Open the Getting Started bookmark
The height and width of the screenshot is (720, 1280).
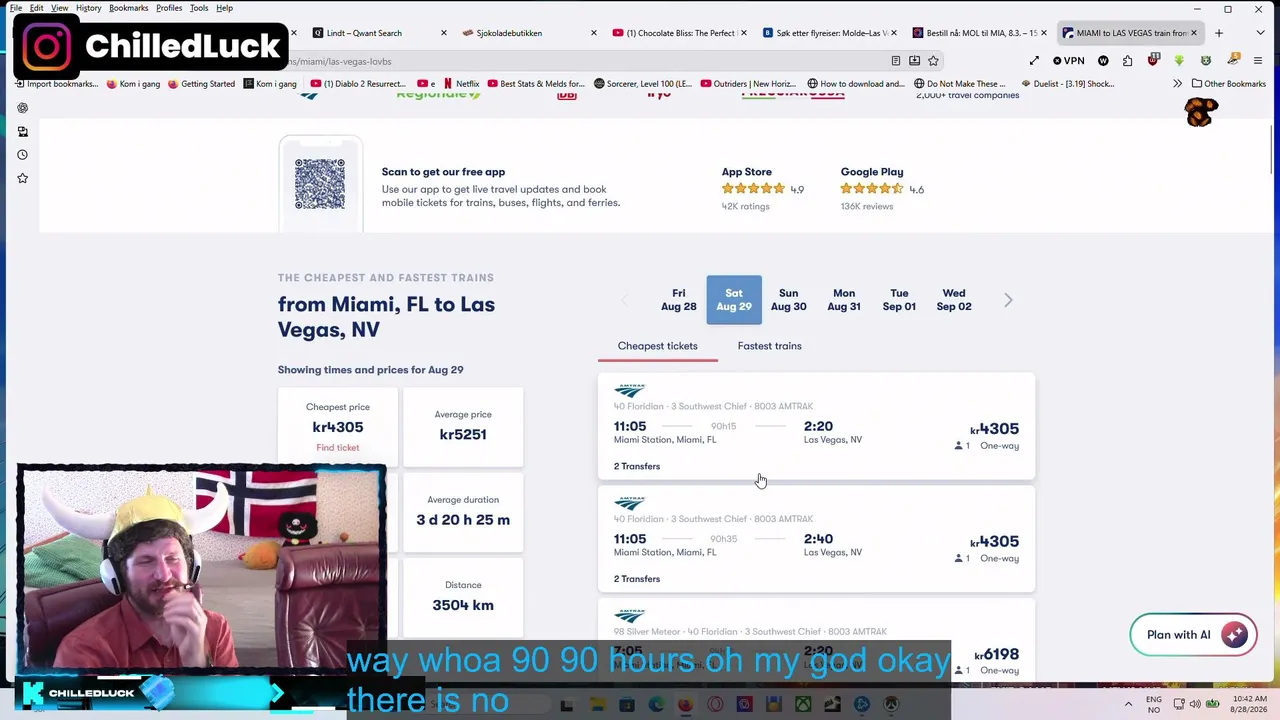(201, 84)
